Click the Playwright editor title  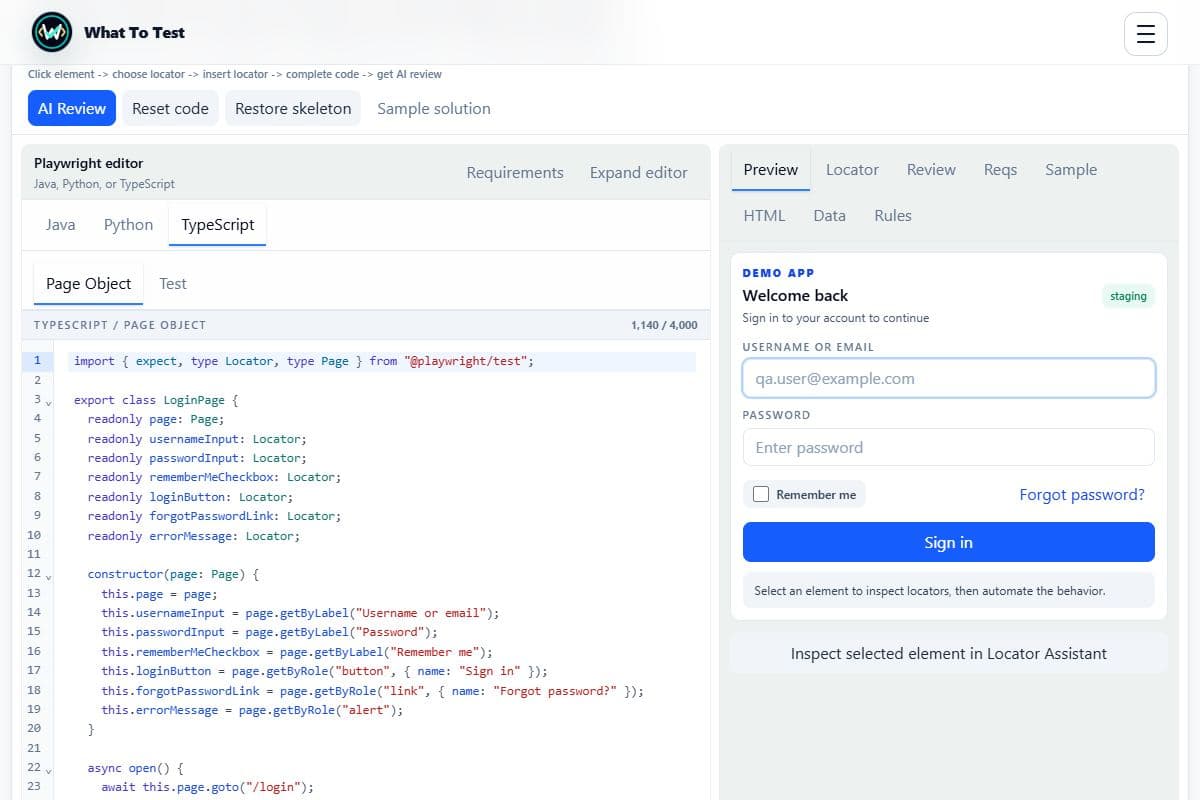88,163
